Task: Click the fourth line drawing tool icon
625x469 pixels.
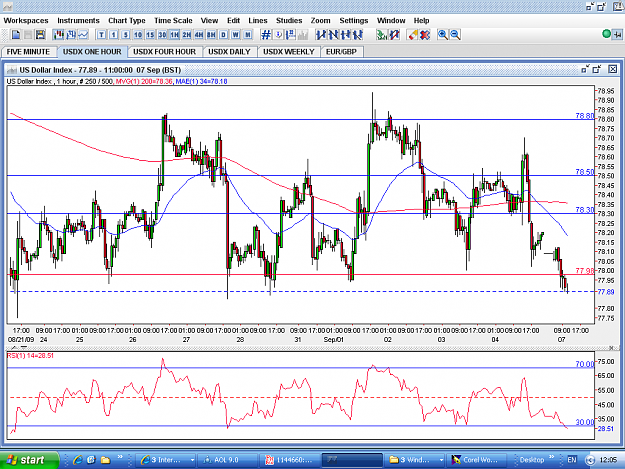Action: 358,35
